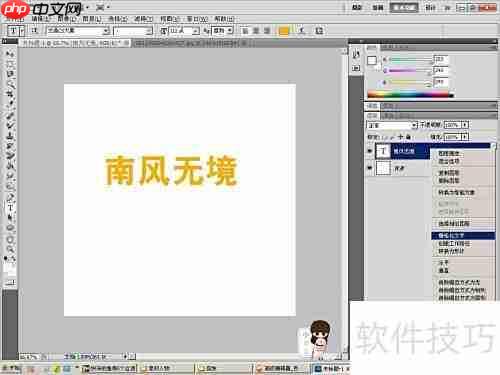Click the status bar zoom percentage field
This screenshot has width=500, height=375.
point(30,357)
